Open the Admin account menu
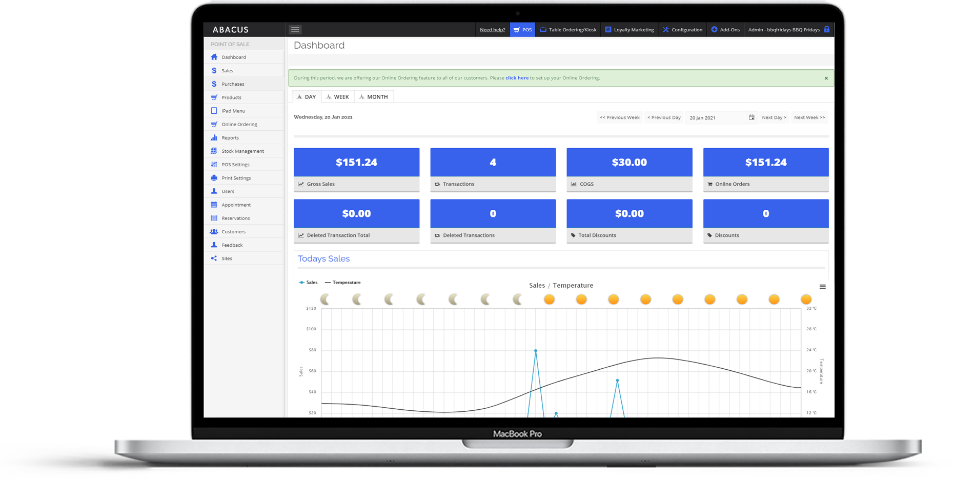956x480 pixels. click(x=784, y=30)
